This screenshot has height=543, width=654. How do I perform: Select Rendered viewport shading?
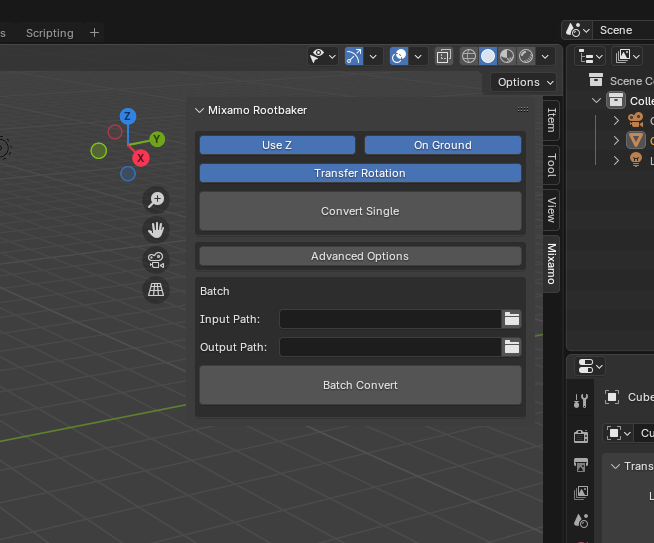point(526,56)
